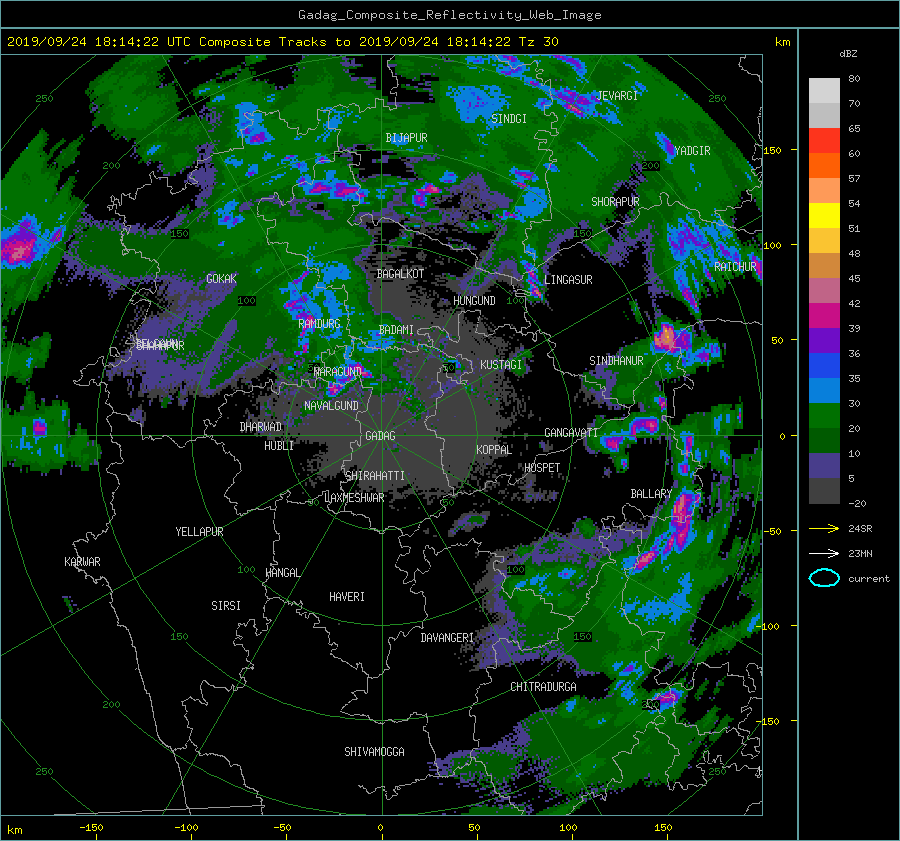
Task: Click the red 60 dBZ color swatch
Action: point(824,141)
